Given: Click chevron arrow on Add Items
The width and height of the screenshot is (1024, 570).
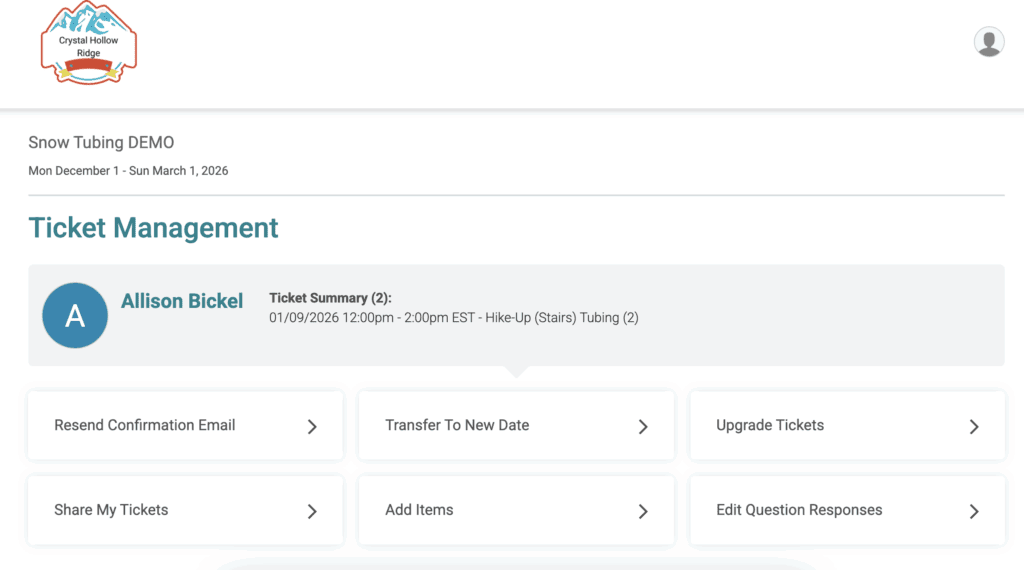Looking at the screenshot, I should (643, 511).
